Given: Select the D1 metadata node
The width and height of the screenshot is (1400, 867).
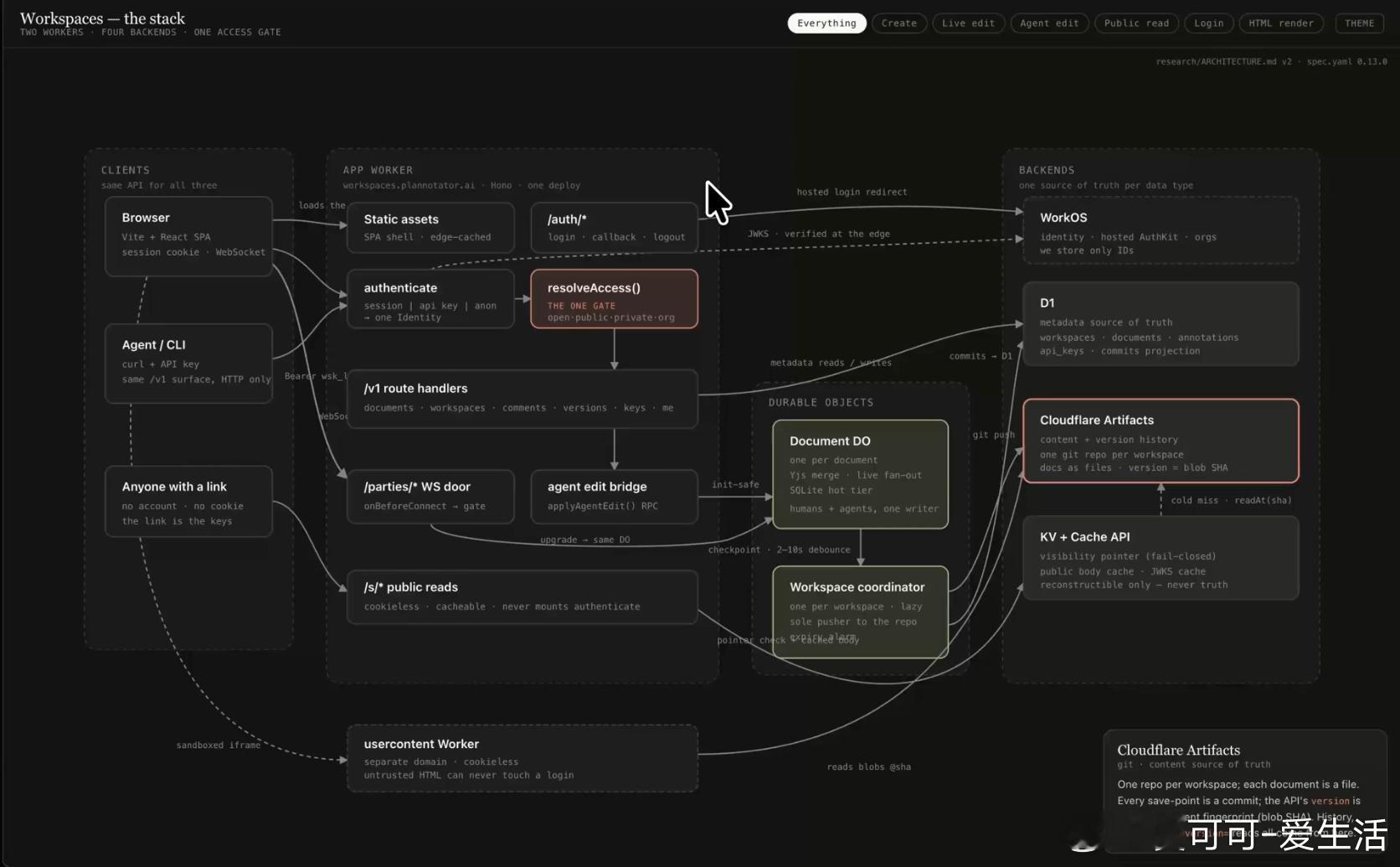Looking at the screenshot, I should click(x=1161, y=324).
